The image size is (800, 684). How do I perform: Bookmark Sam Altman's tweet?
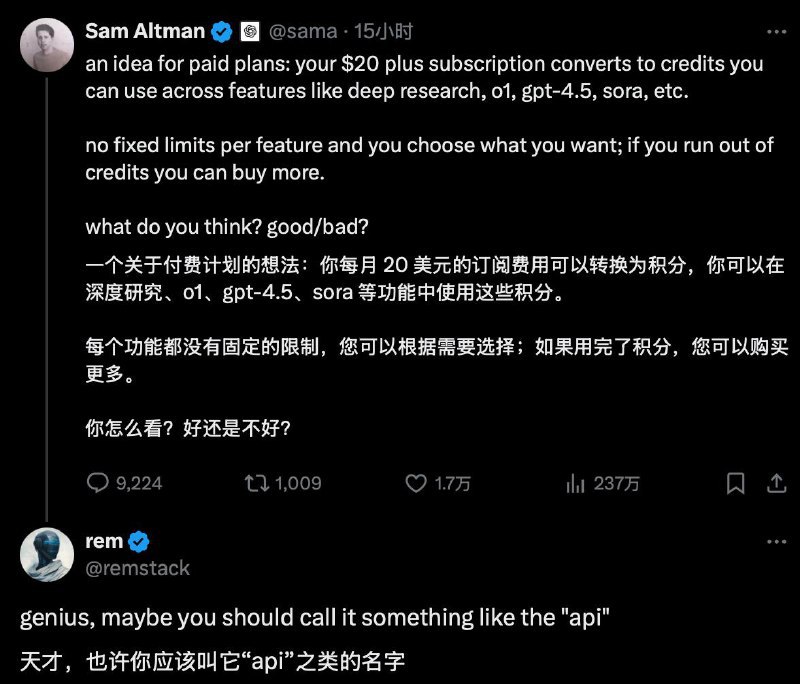tap(737, 483)
